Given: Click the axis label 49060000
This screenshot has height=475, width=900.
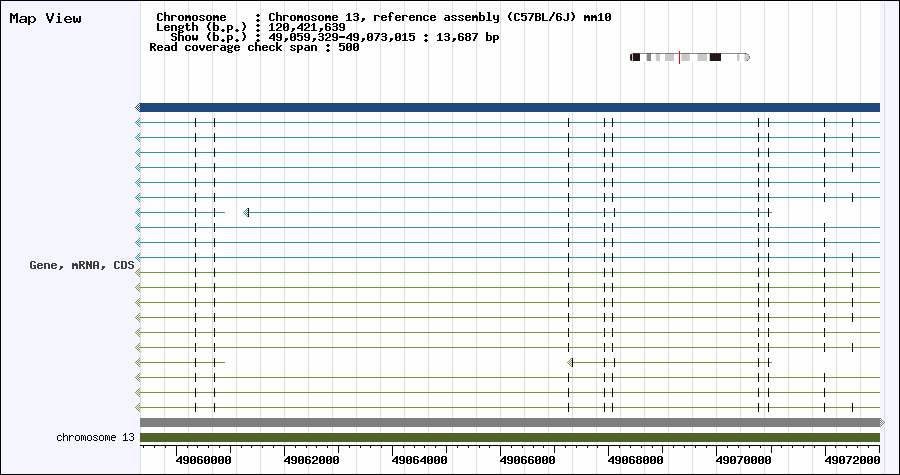Looking at the screenshot, I should click(203, 461).
